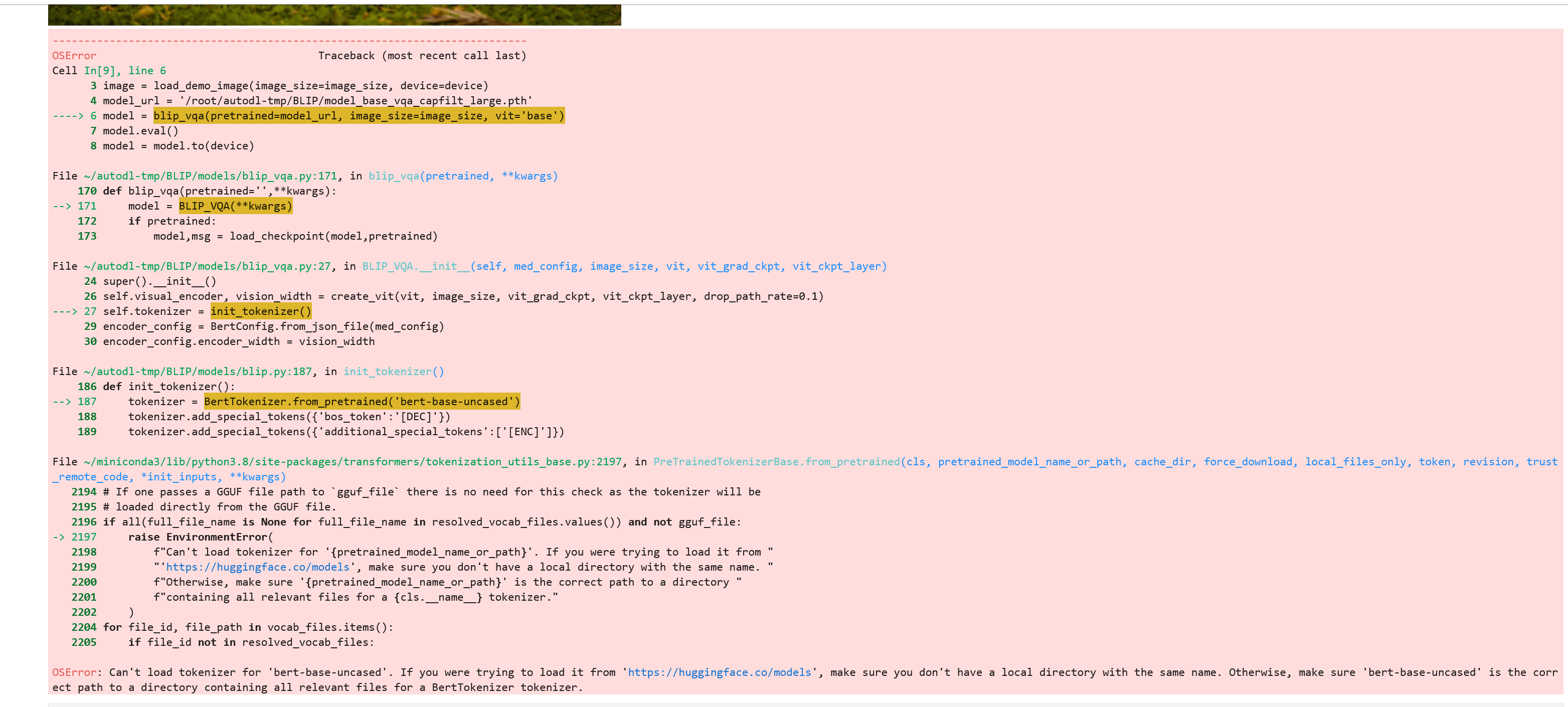Click the demo image thumbnail at top
The image size is (1568, 707).
[334, 15]
